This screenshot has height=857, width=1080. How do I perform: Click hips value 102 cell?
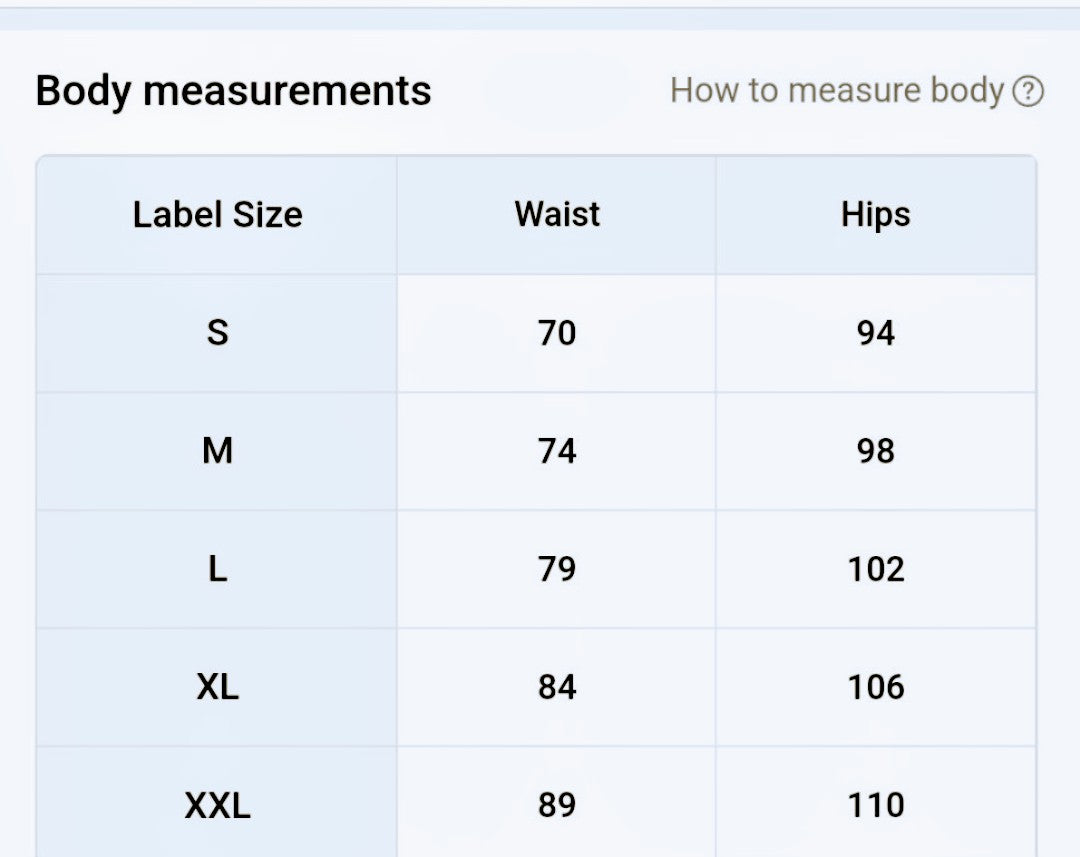tap(875, 569)
